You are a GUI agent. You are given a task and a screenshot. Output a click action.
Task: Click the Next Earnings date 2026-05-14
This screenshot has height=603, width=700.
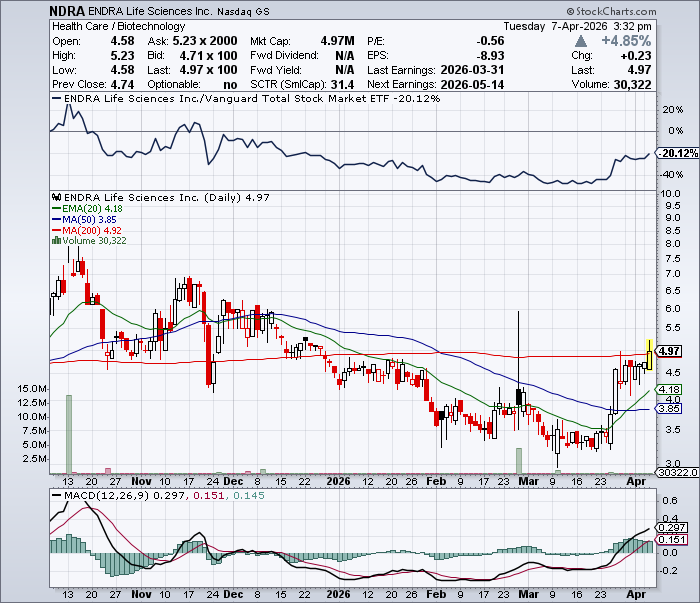(x=472, y=84)
